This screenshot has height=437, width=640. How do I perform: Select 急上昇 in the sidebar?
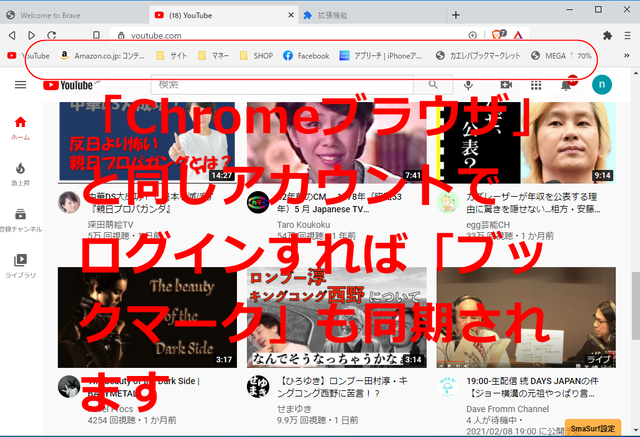point(20,174)
